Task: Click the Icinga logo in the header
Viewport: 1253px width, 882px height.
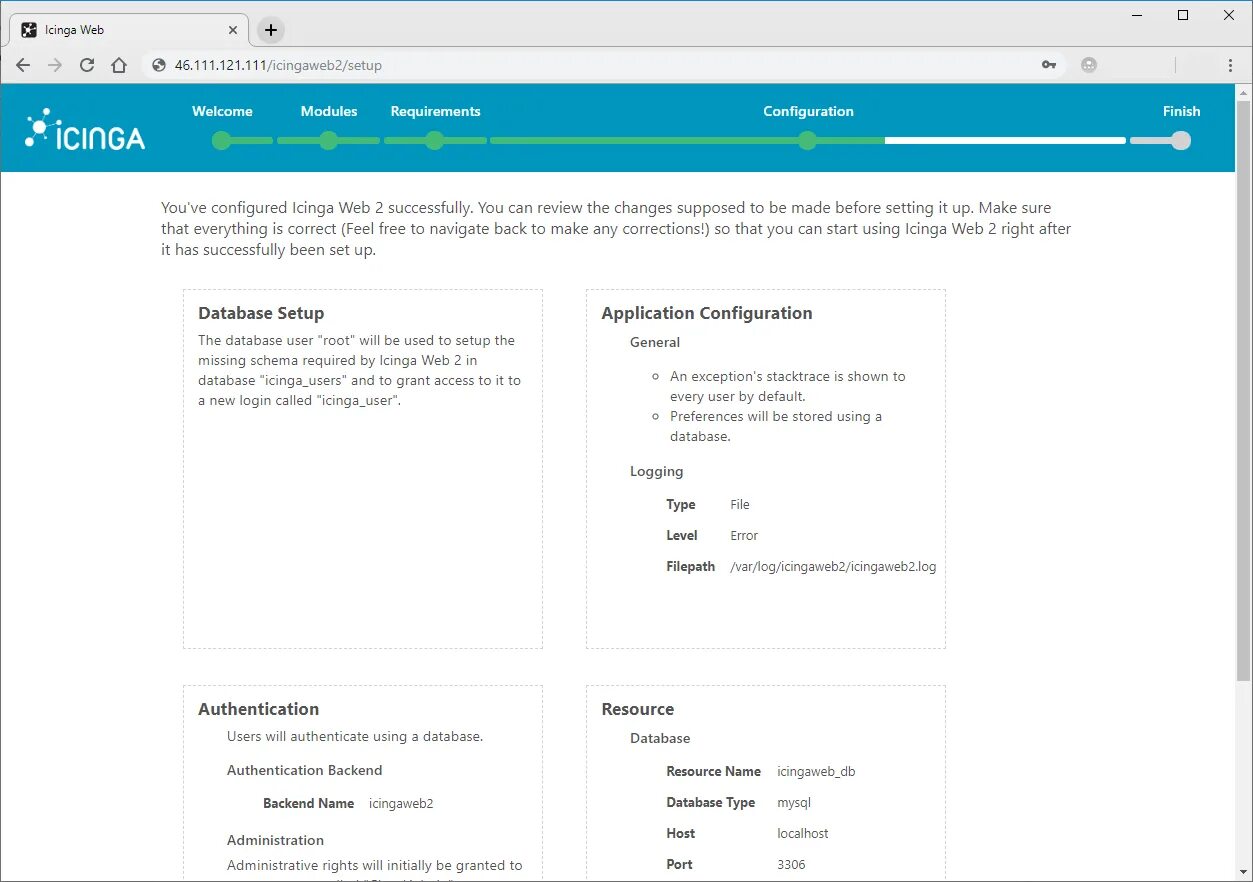Action: click(86, 129)
